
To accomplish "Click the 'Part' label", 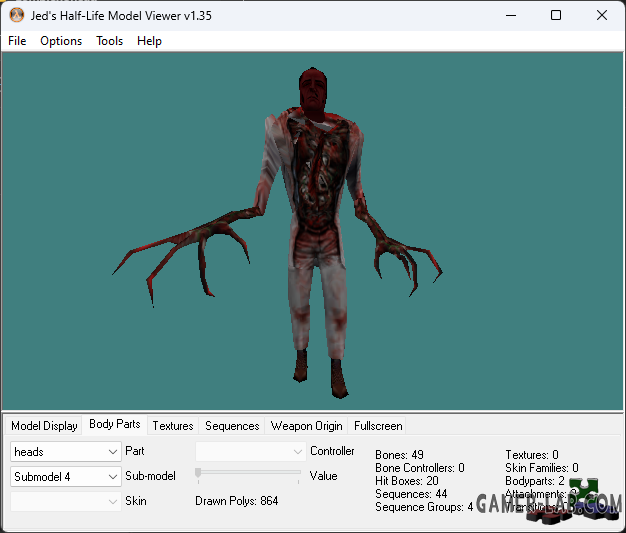I will (x=135, y=451).
